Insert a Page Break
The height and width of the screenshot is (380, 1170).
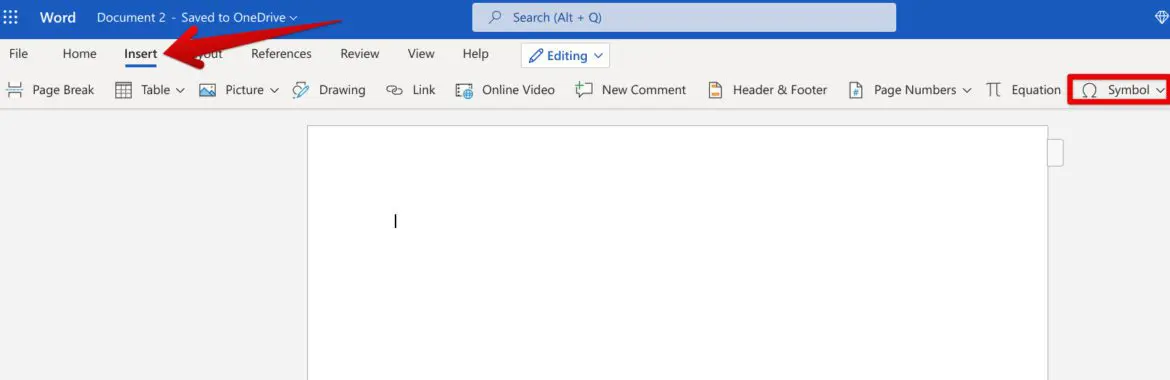[50, 90]
